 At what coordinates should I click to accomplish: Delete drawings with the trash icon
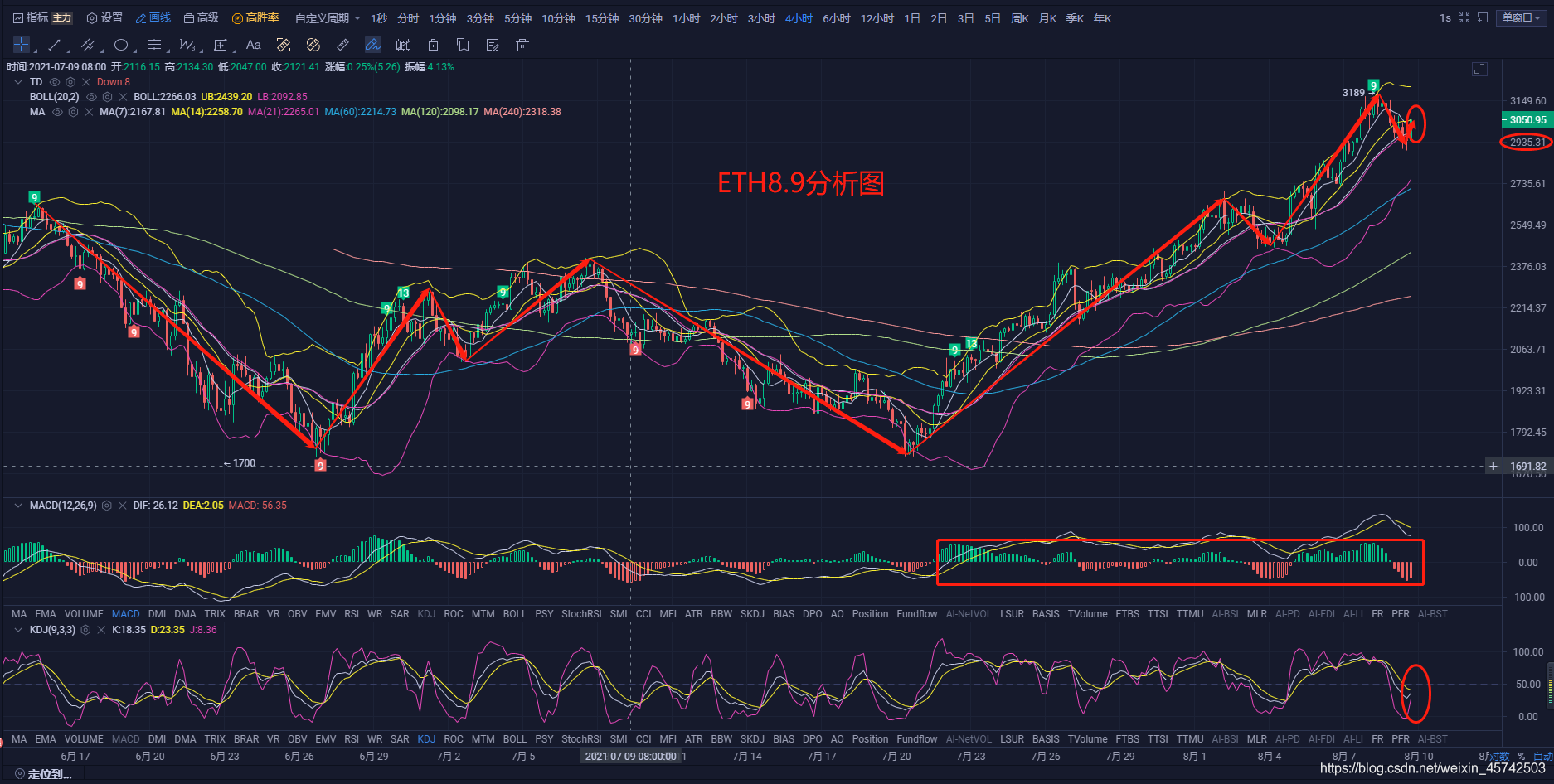click(x=522, y=45)
